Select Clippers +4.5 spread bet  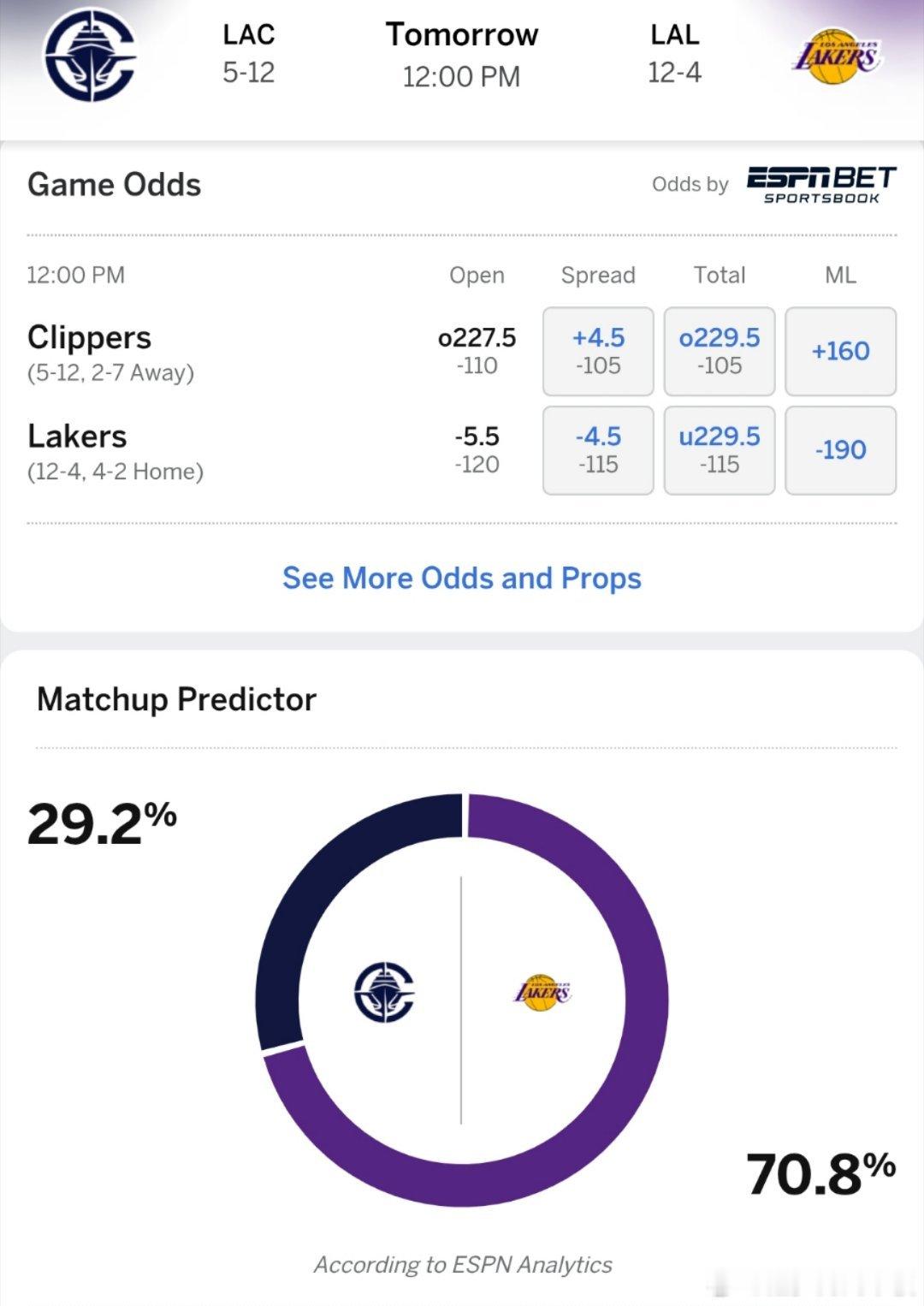[598, 351]
